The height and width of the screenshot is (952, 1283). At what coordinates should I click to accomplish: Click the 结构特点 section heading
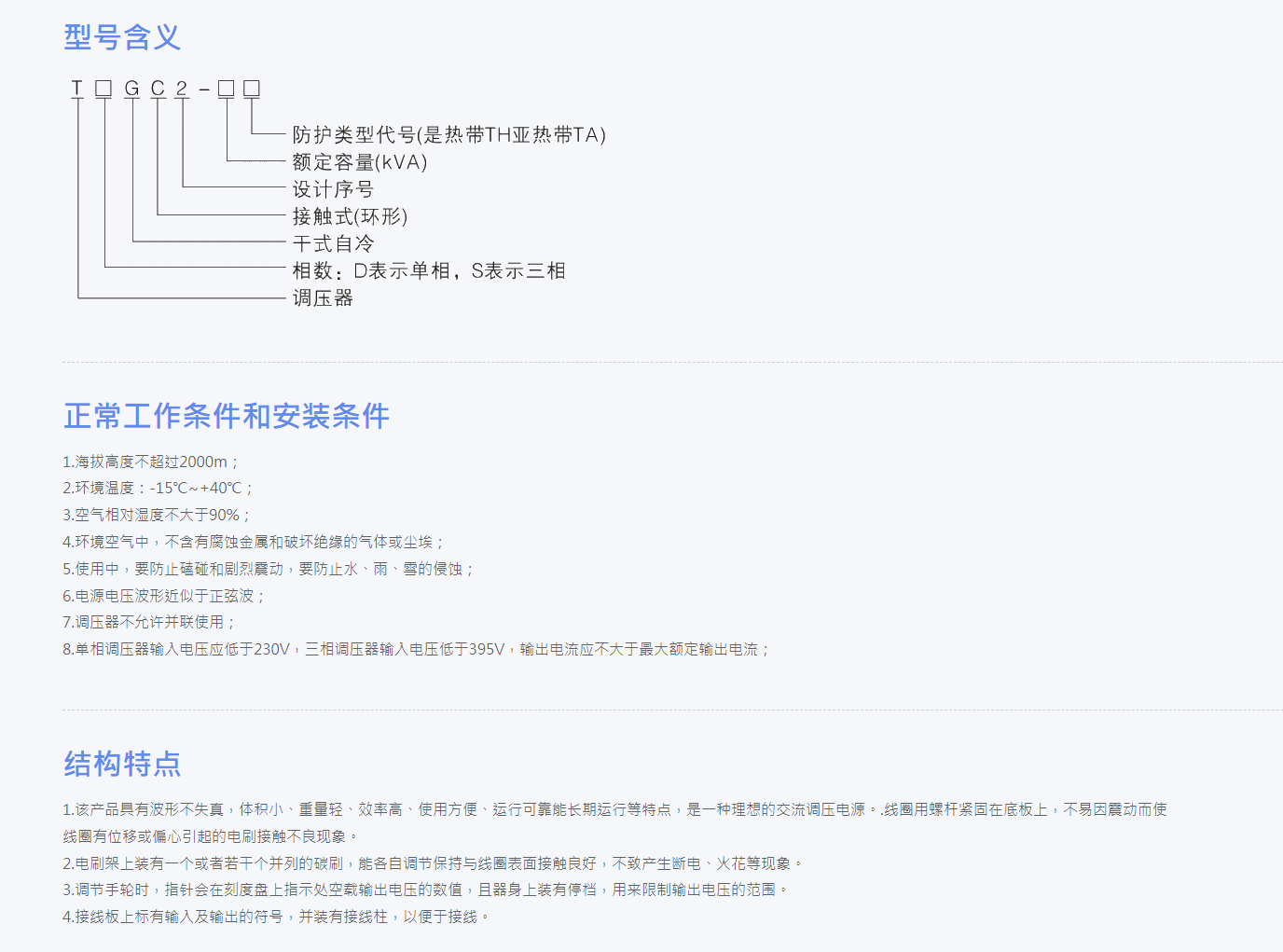click(122, 764)
